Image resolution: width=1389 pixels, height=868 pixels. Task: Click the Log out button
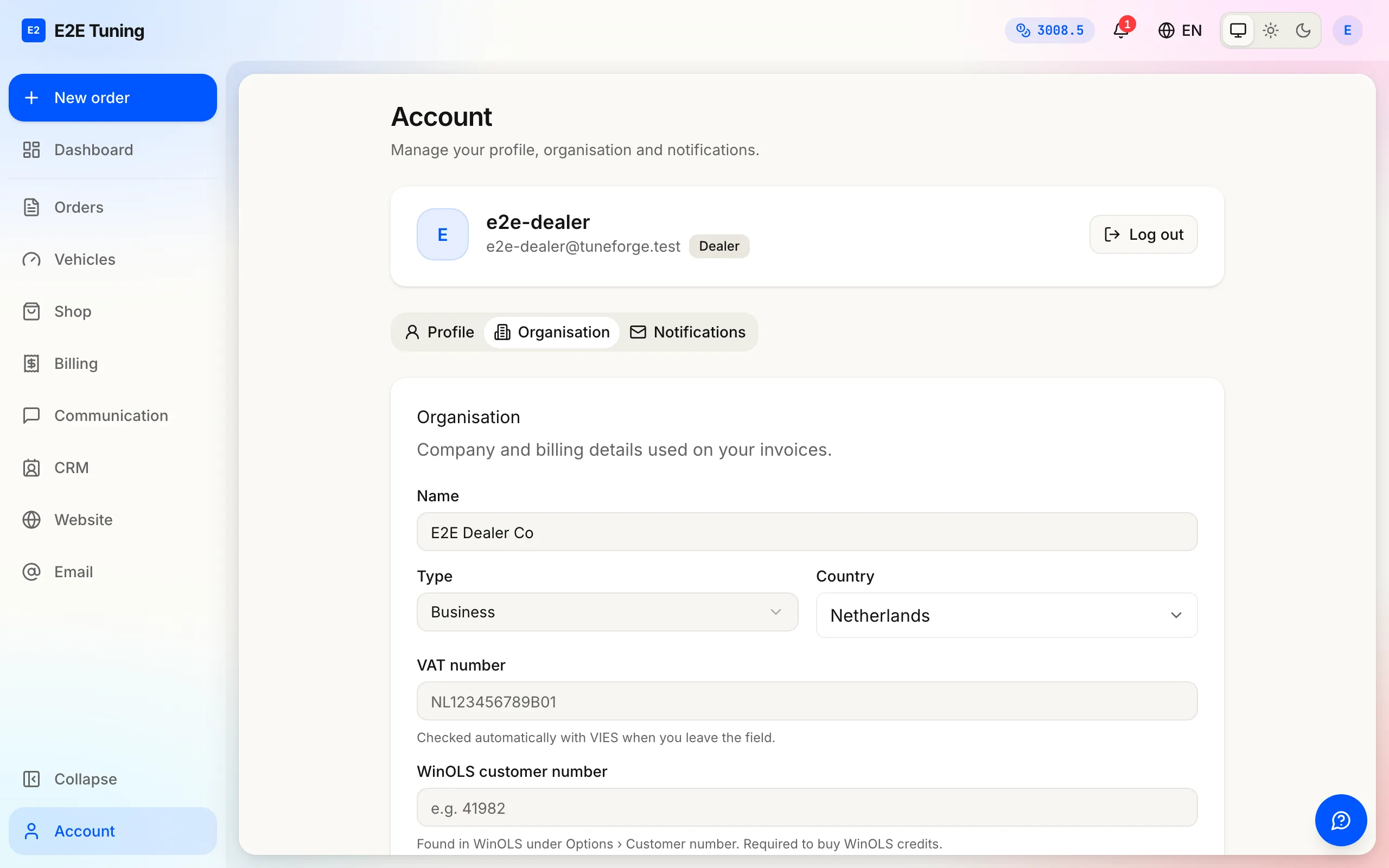pos(1143,234)
